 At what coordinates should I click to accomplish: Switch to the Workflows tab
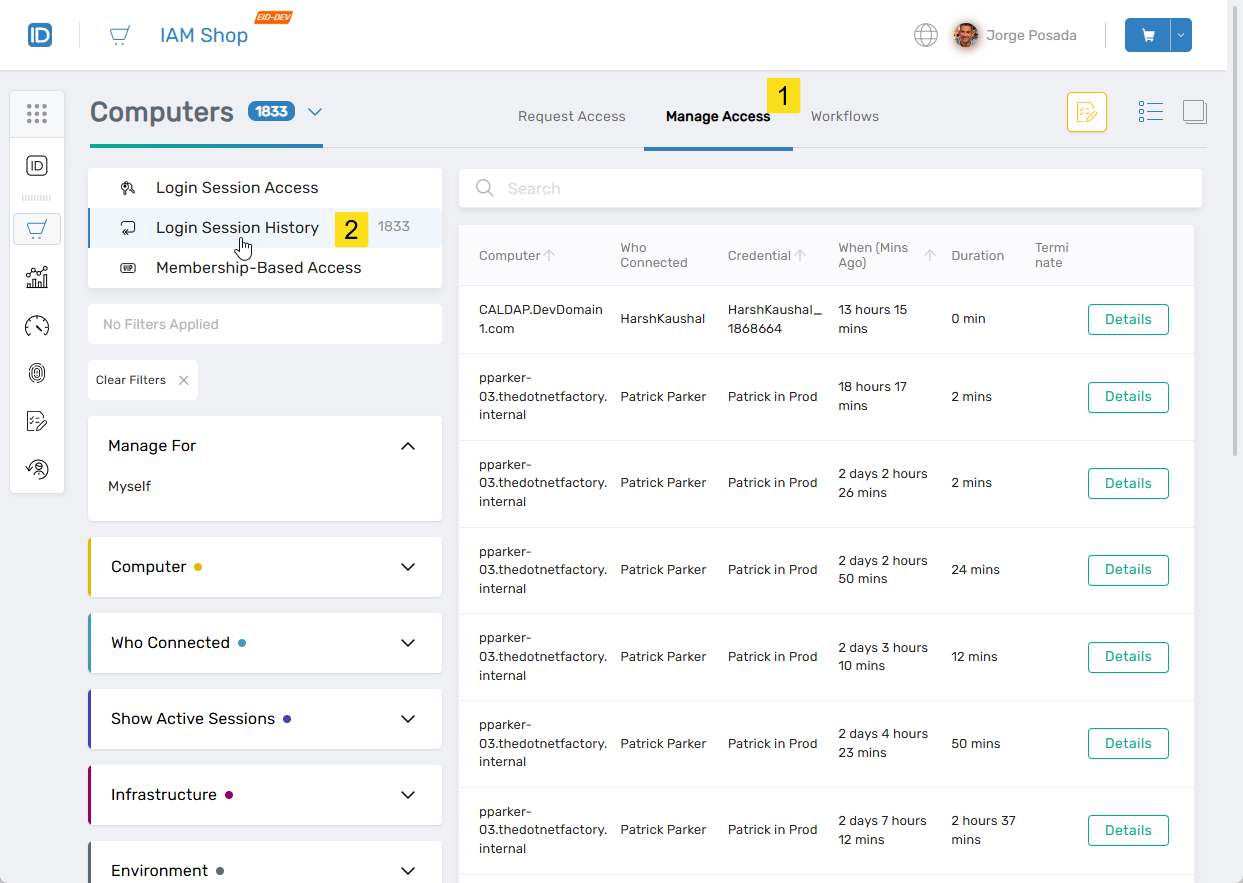tap(844, 117)
